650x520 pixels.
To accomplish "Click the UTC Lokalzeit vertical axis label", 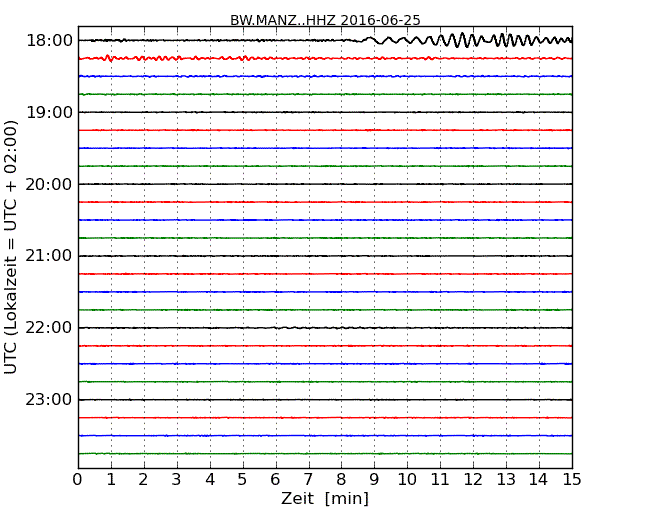I will 11,247.
